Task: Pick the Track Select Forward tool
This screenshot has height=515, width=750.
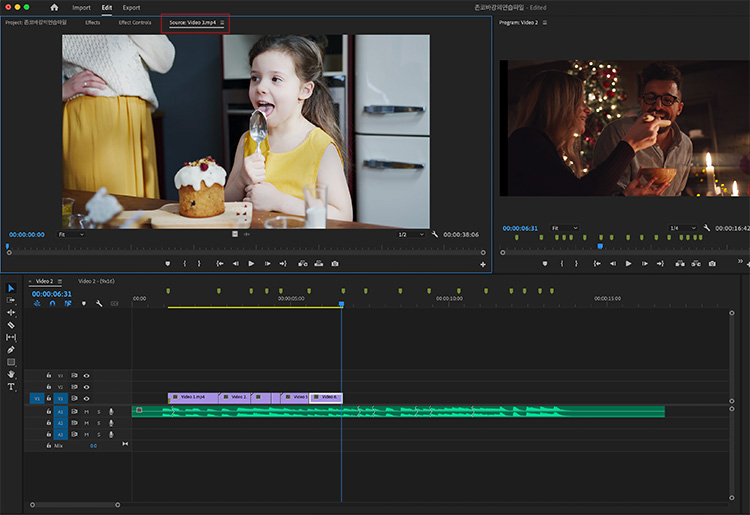Action: [11, 300]
